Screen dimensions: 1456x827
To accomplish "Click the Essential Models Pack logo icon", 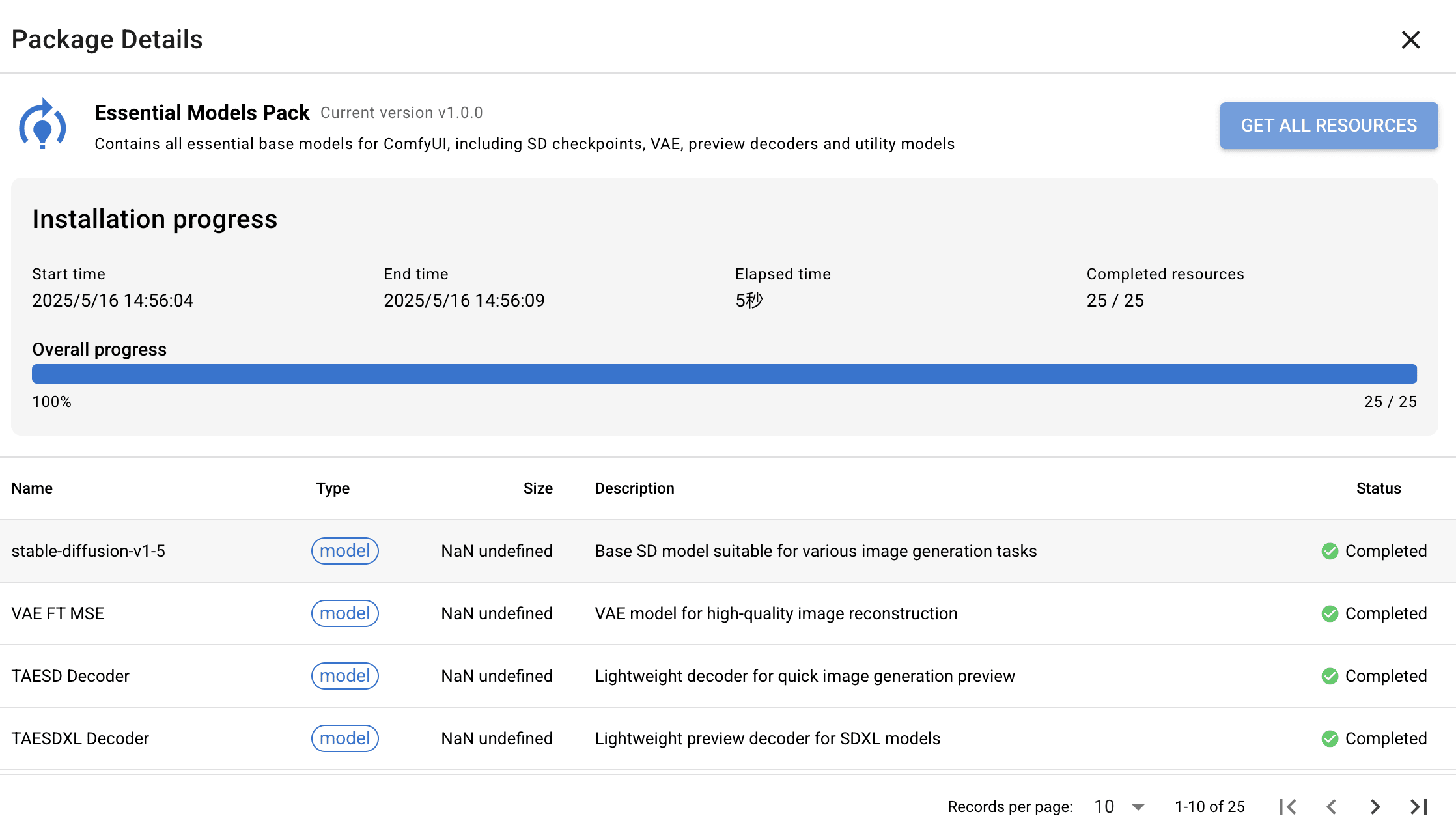I will (x=42, y=125).
